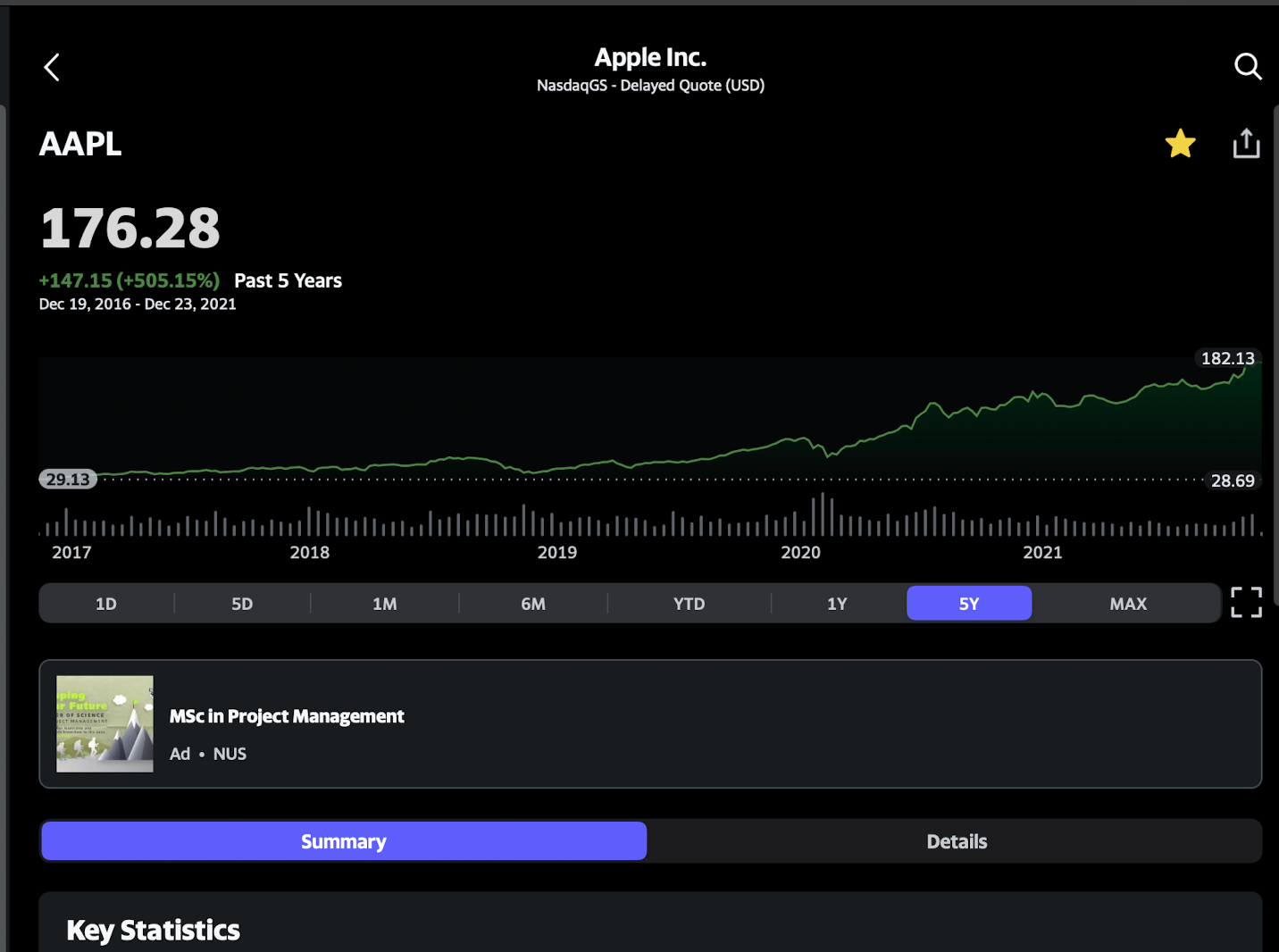Tap the share icon next to the star
The width and height of the screenshot is (1279, 952).
pyautogui.click(x=1246, y=143)
